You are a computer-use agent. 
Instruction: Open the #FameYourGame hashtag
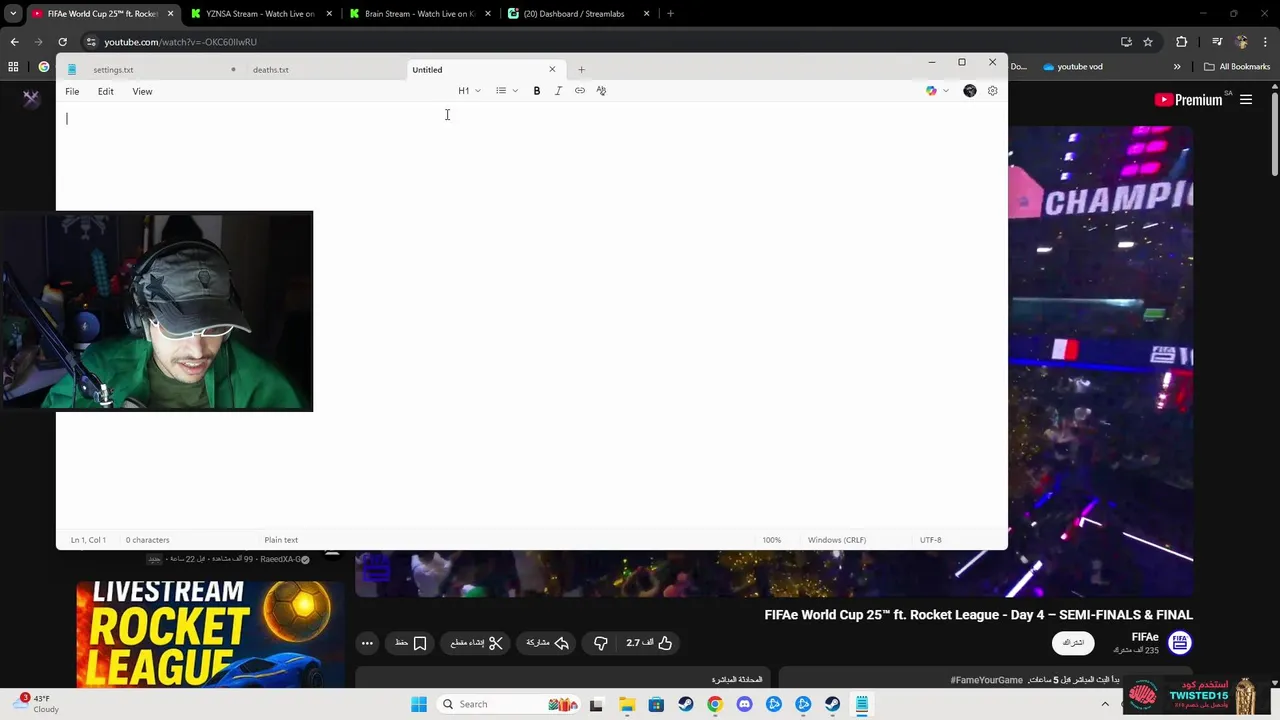[x=986, y=680]
